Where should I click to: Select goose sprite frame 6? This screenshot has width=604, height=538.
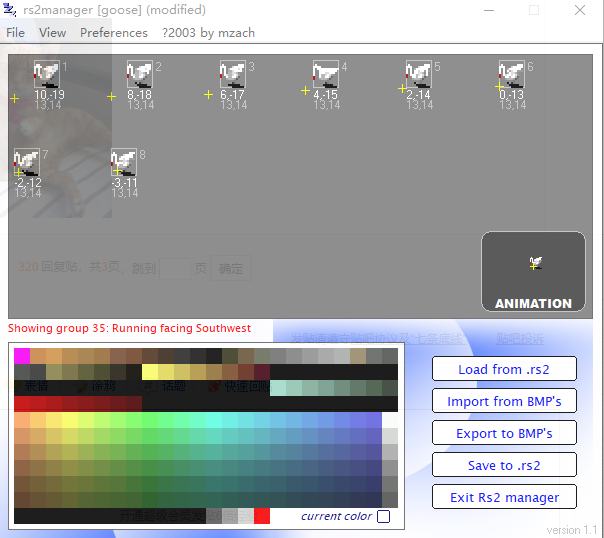coord(512,74)
